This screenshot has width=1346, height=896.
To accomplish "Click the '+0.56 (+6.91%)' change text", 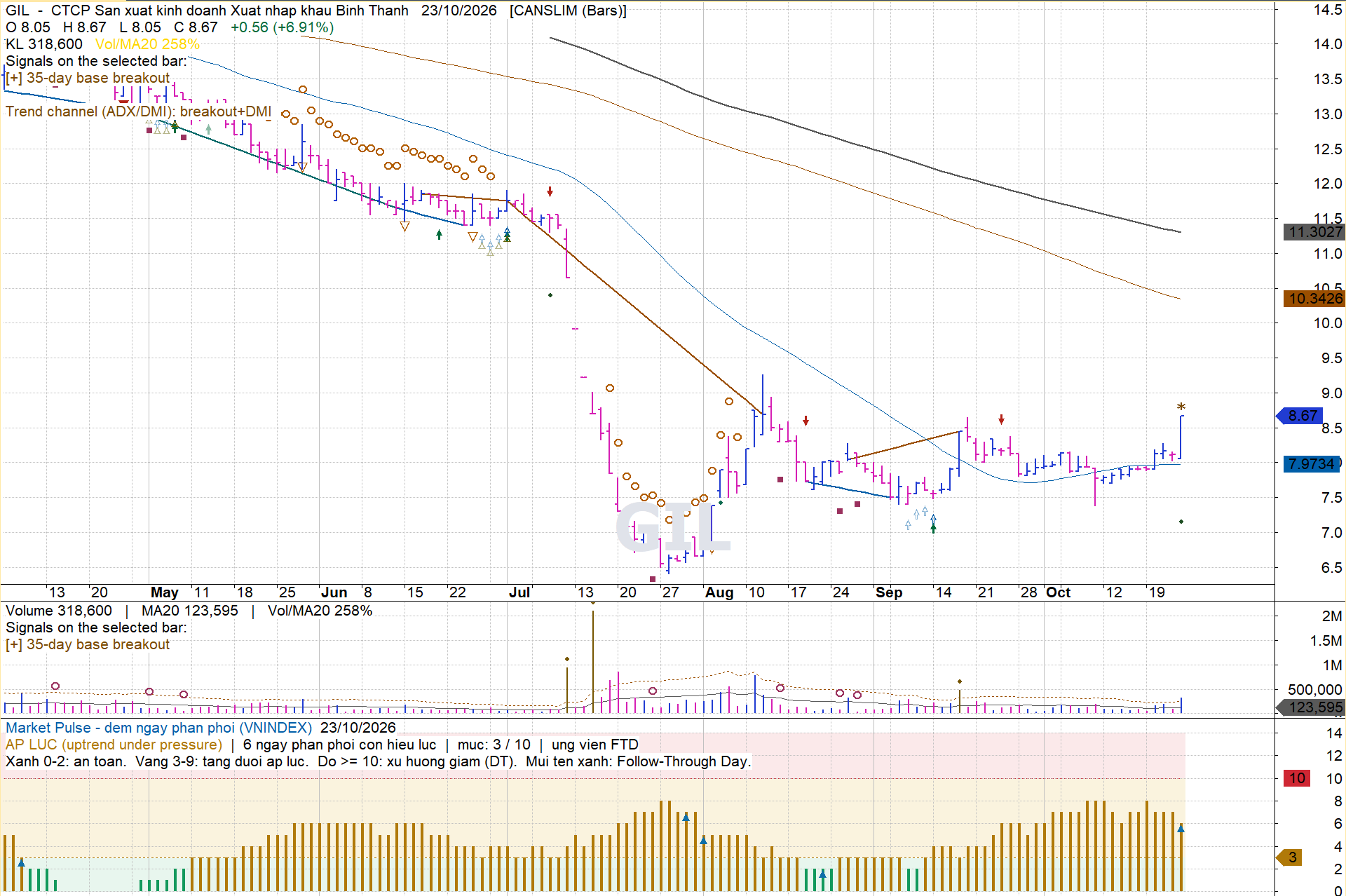I will coord(282,27).
